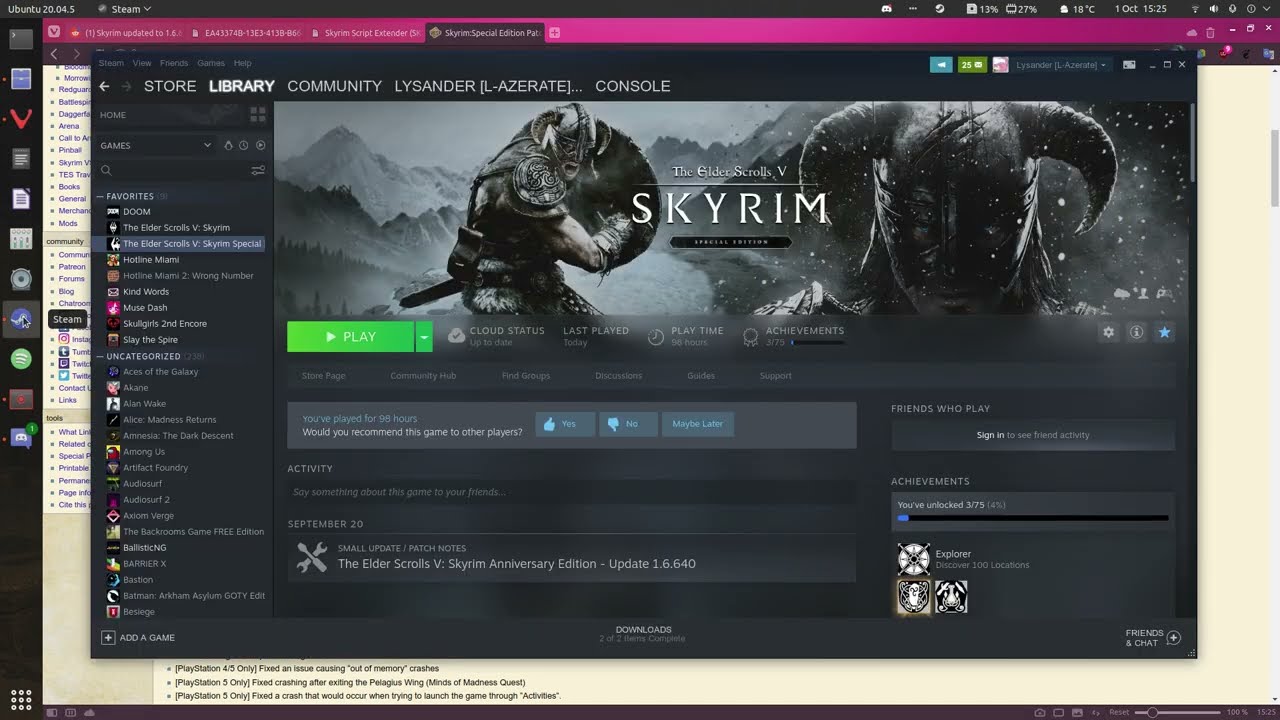Open the Discussions link

pos(619,376)
